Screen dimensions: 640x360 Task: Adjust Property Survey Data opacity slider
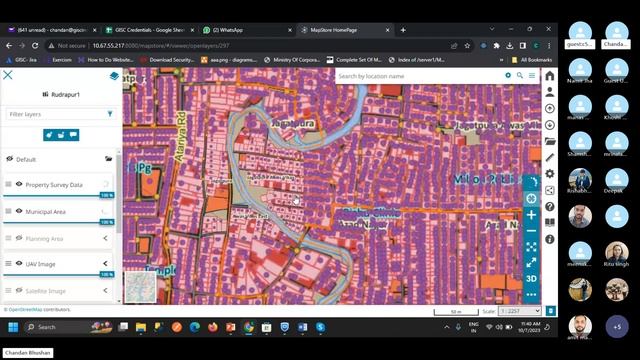pos(59,196)
